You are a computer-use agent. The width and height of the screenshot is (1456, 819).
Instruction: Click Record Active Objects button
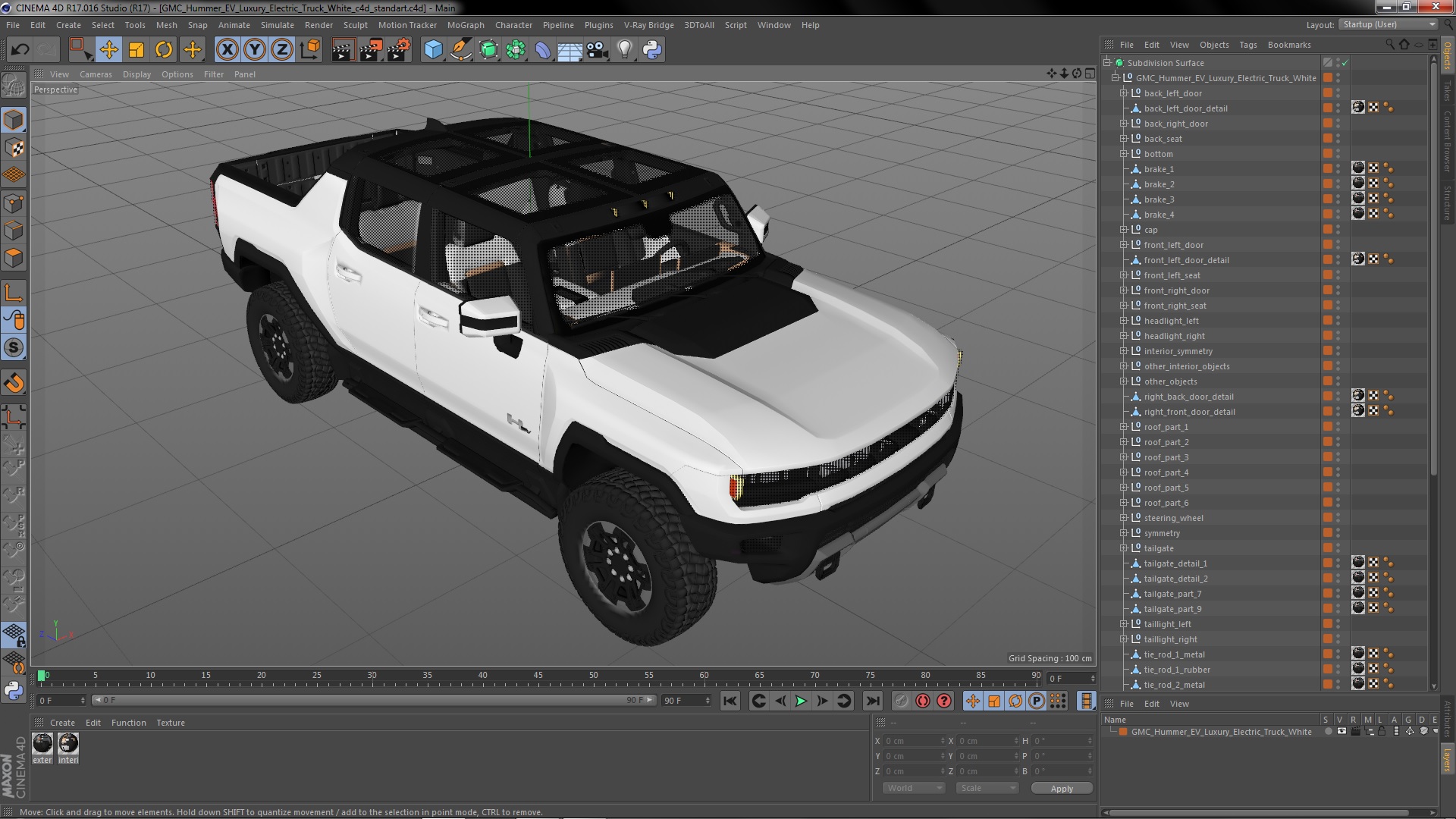[x=901, y=701]
